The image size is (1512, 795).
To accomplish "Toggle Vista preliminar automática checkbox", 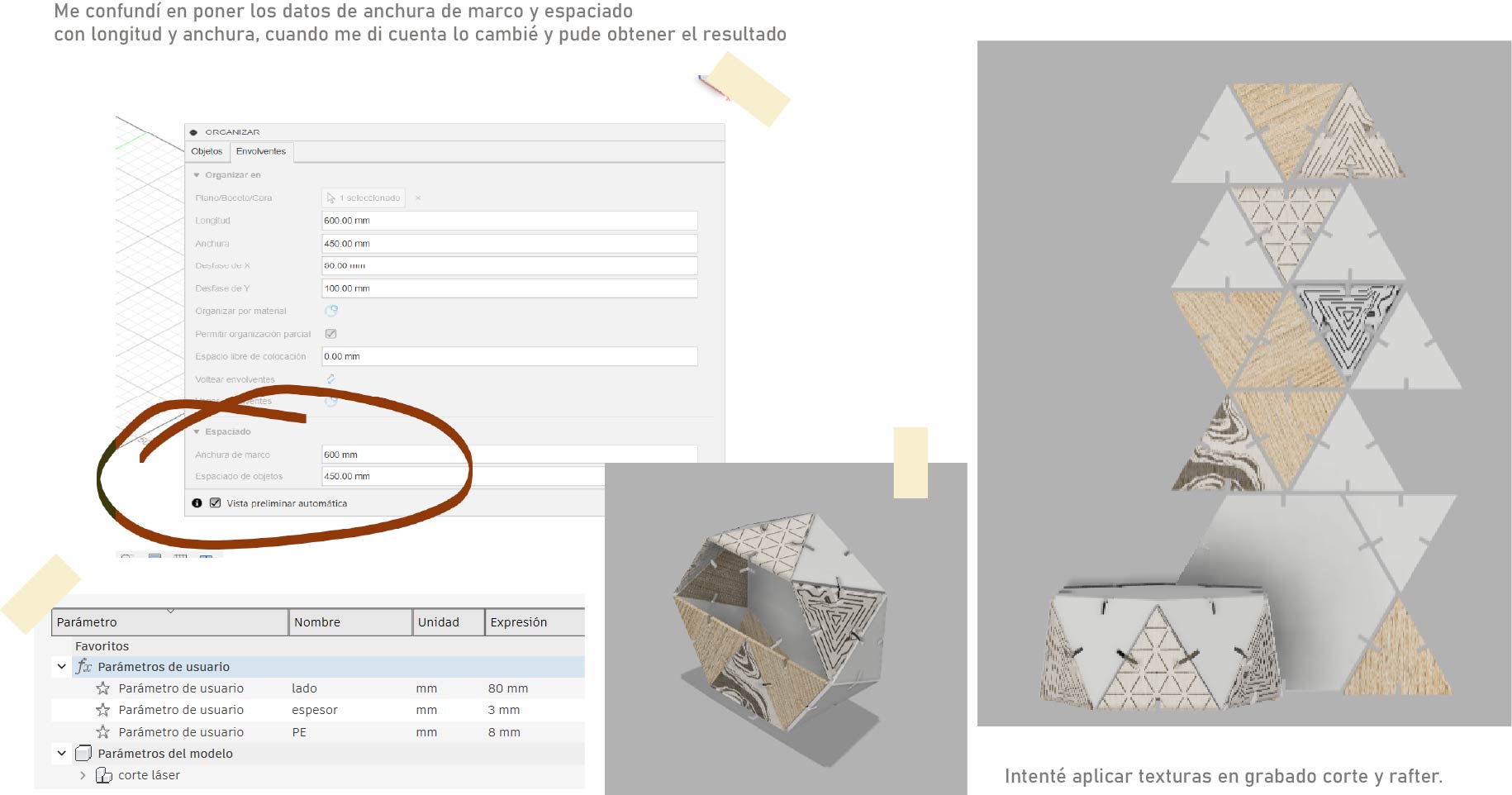I will [216, 503].
